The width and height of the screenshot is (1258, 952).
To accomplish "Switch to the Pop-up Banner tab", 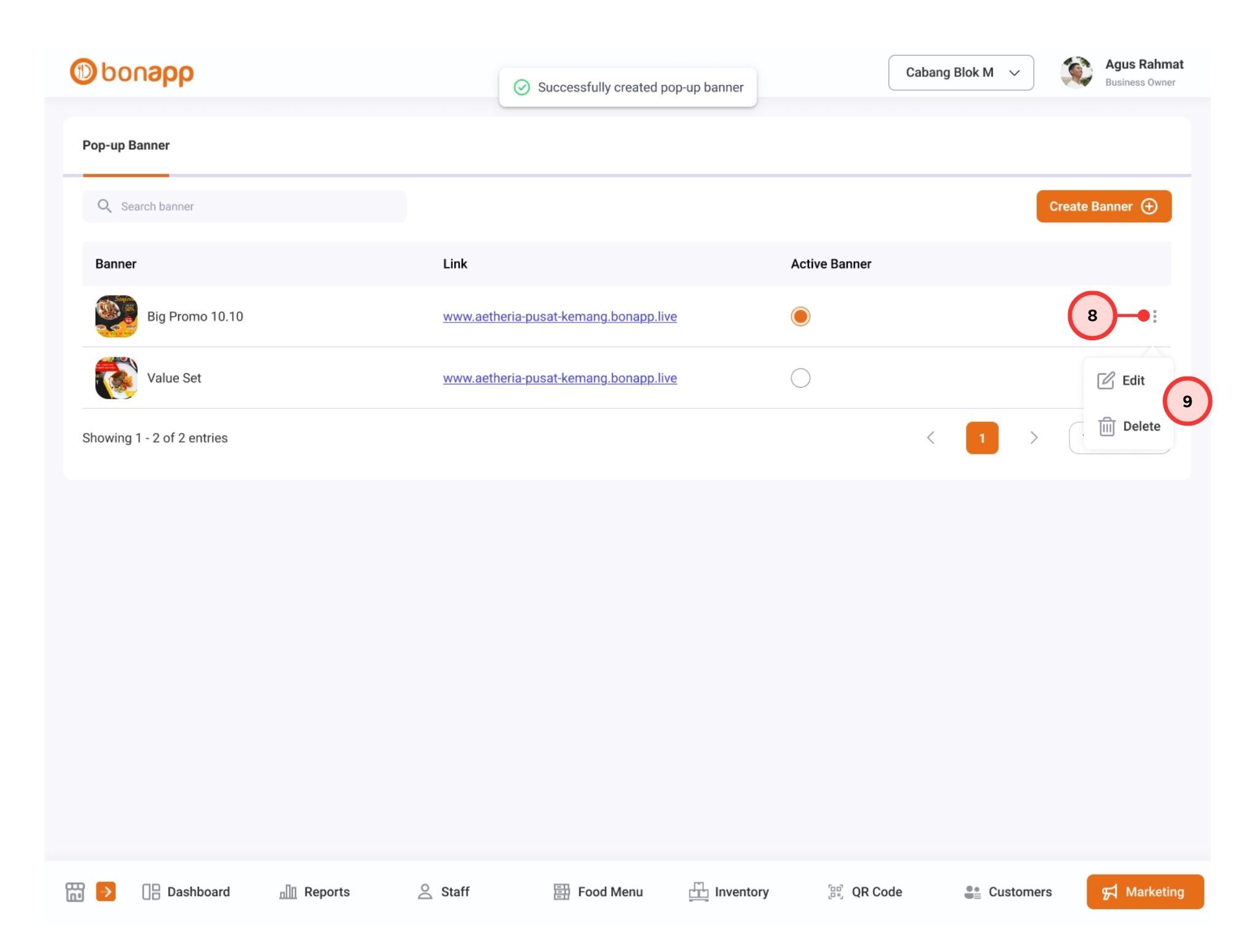I will coord(126,146).
